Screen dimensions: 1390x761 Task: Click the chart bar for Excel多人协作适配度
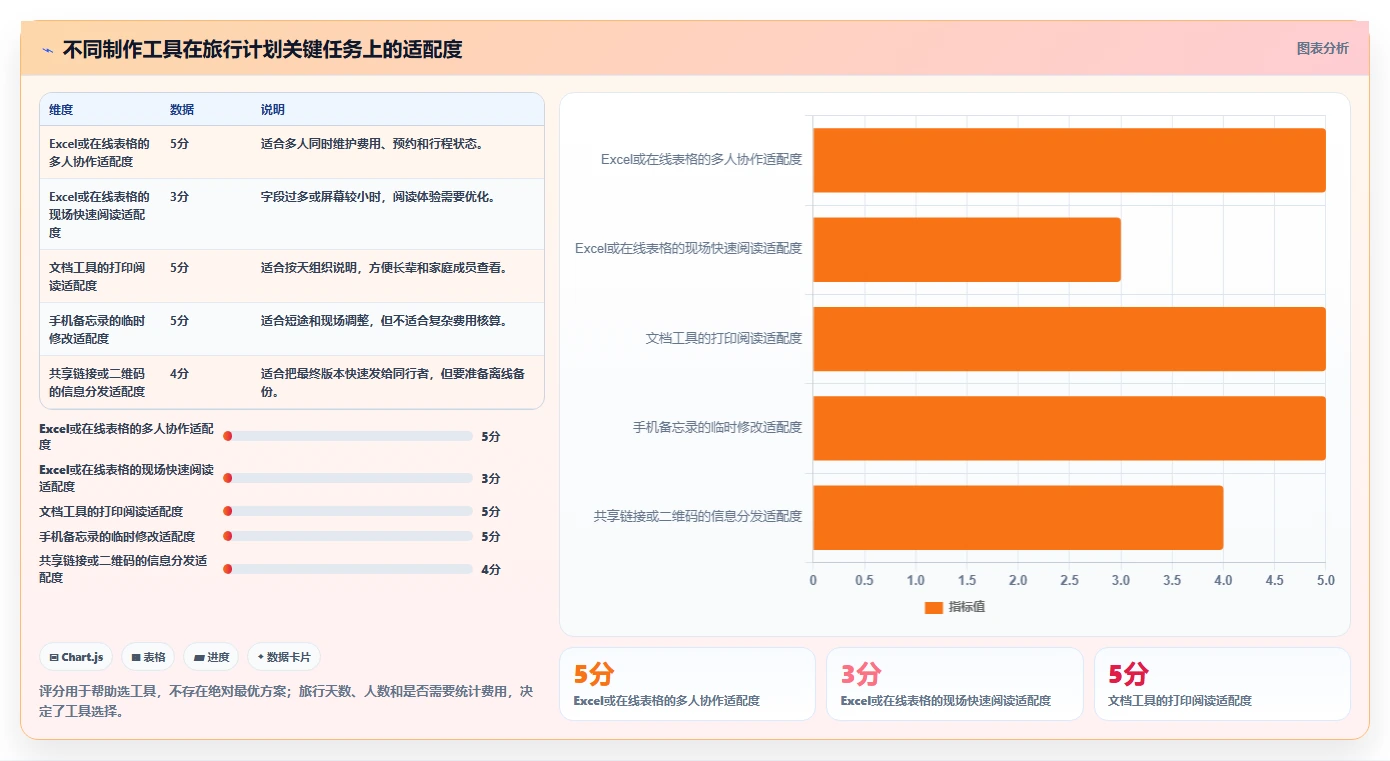(1069, 160)
